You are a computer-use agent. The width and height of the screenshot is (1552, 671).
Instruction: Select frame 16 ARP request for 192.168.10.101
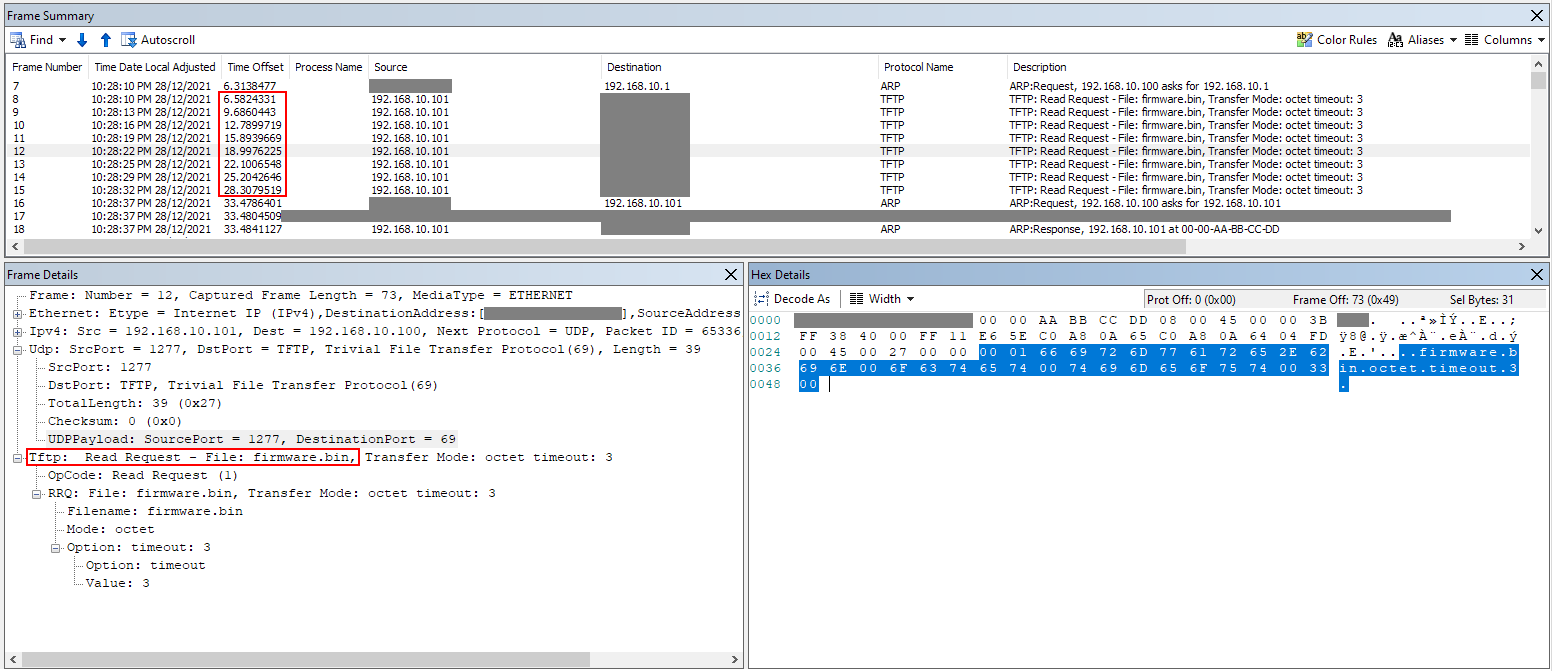click(x=769, y=203)
